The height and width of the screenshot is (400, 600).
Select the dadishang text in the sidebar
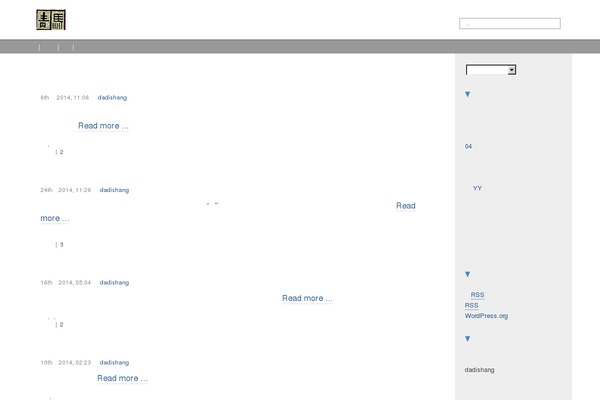tap(479, 370)
